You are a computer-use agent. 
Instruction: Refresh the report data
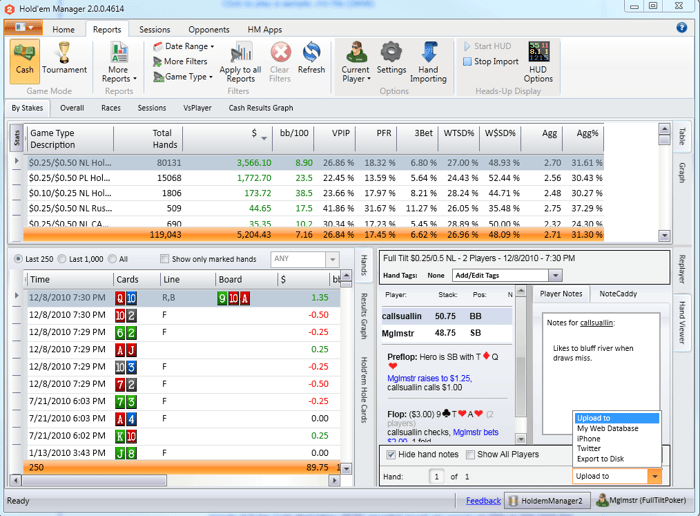311,58
